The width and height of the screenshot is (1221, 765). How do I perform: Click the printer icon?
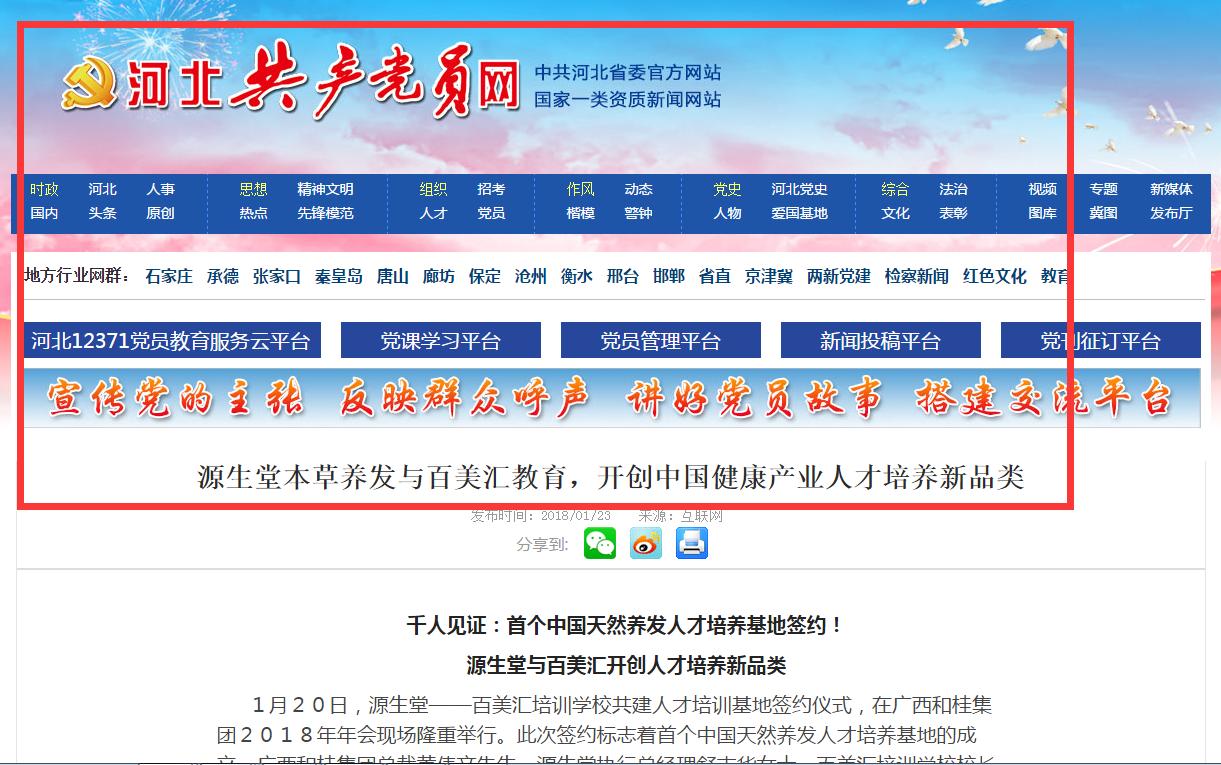coord(692,543)
